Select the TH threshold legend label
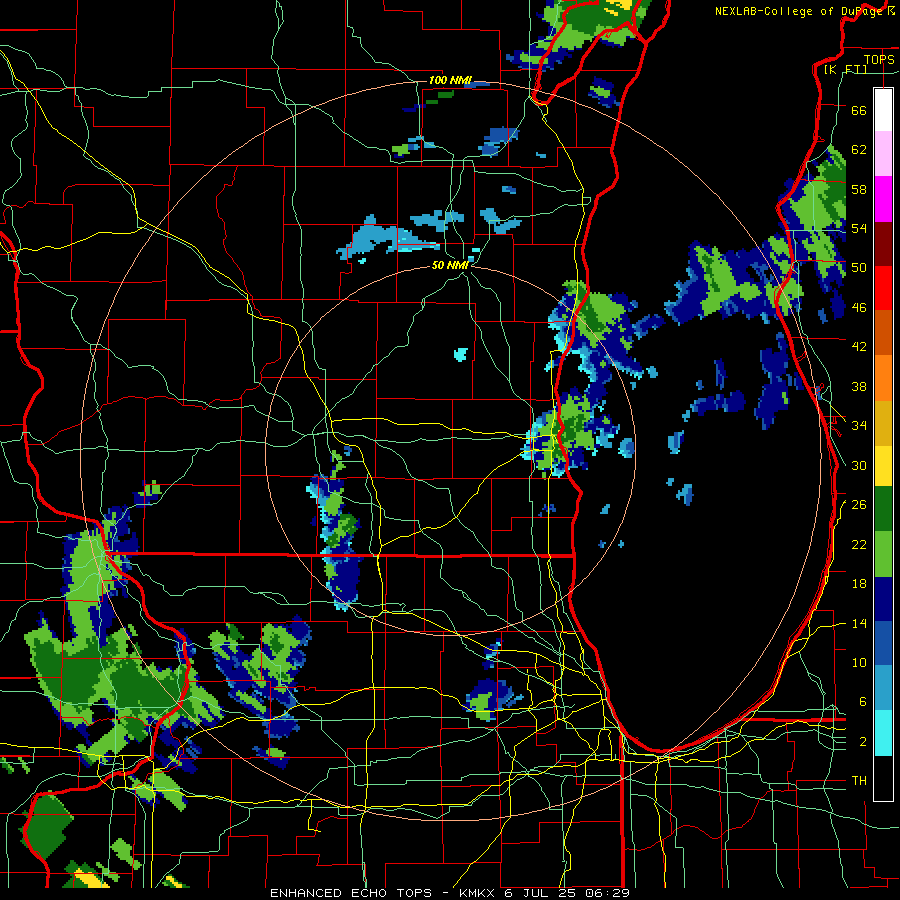The height and width of the screenshot is (900, 900). (x=859, y=781)
